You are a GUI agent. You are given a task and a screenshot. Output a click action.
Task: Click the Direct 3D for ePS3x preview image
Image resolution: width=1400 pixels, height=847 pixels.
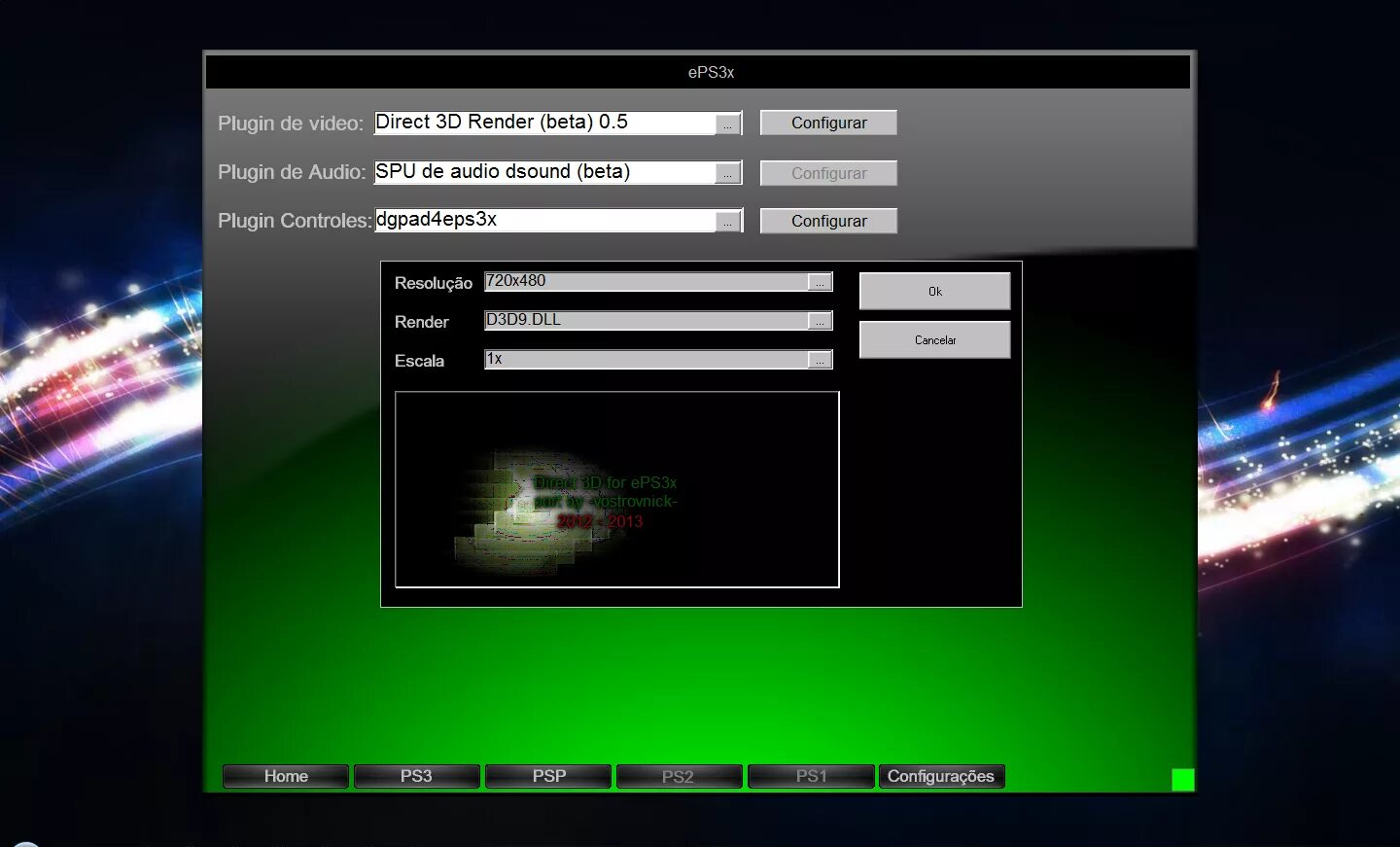point(617,489)
